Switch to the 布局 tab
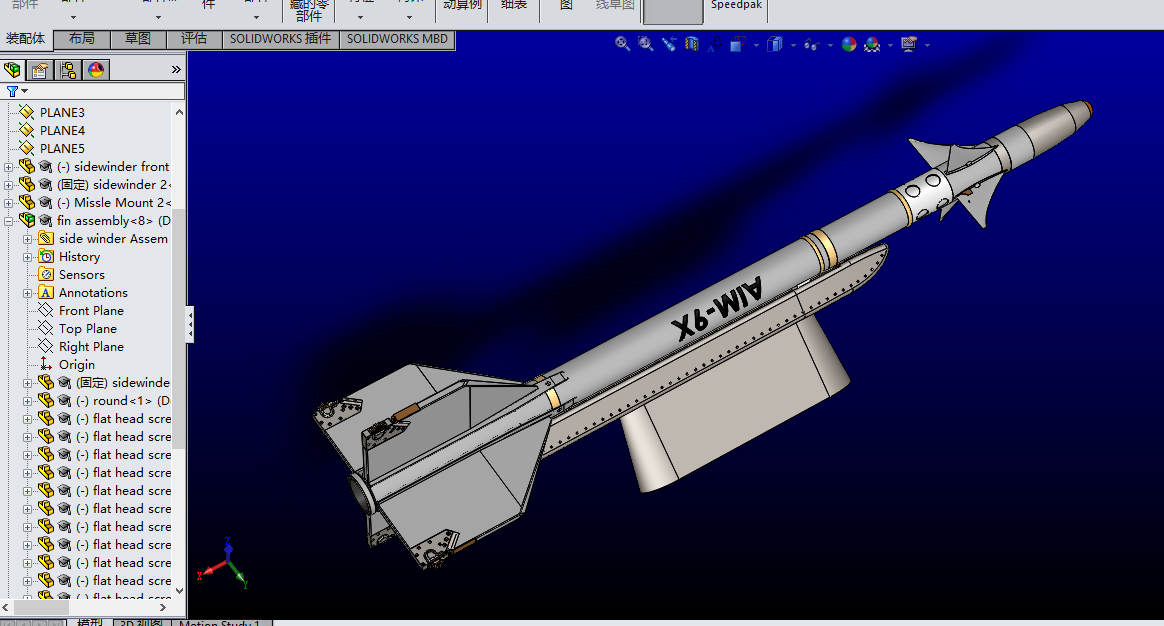Screen dimensions: 1164x626 [82, 39]
